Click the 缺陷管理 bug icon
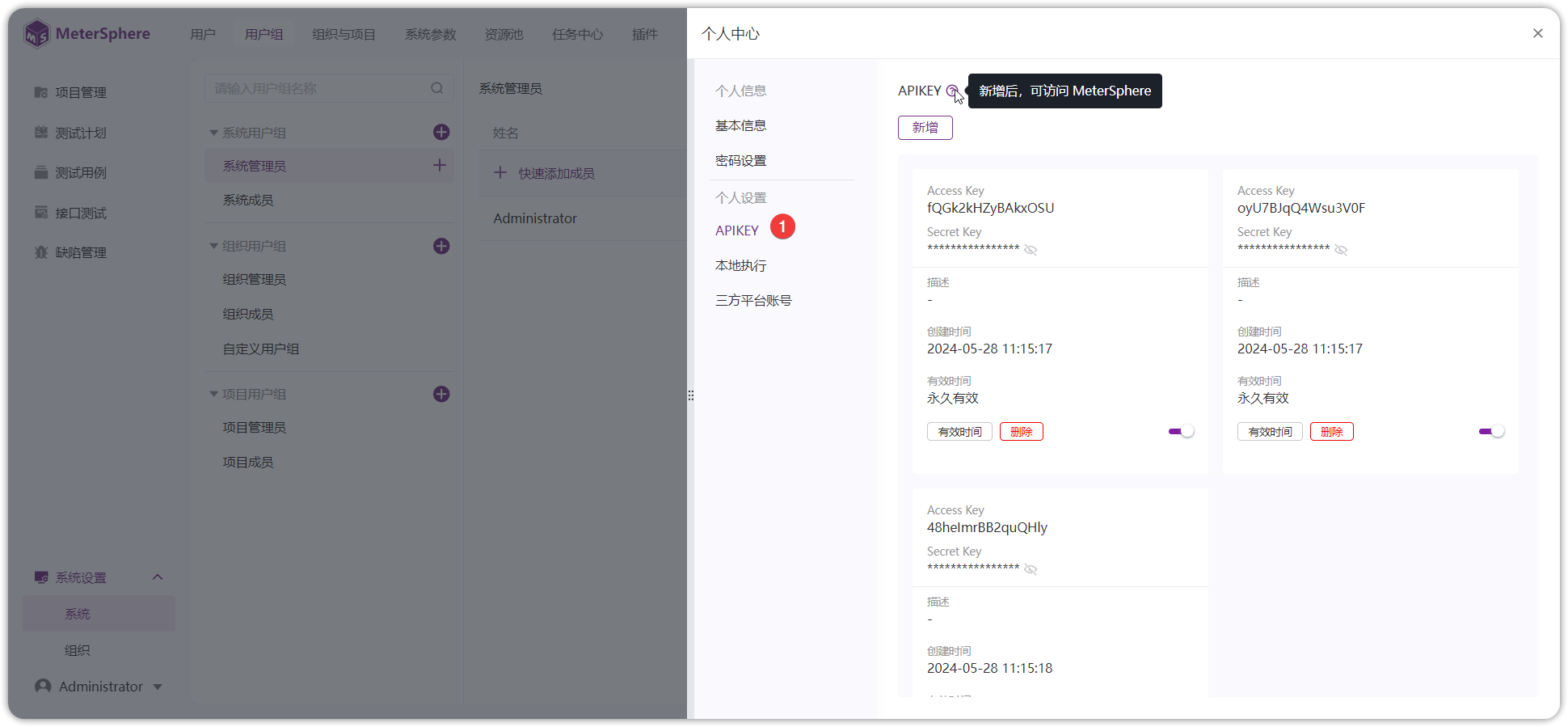This screenshot has height=727, width=1568. pos(41,252)
